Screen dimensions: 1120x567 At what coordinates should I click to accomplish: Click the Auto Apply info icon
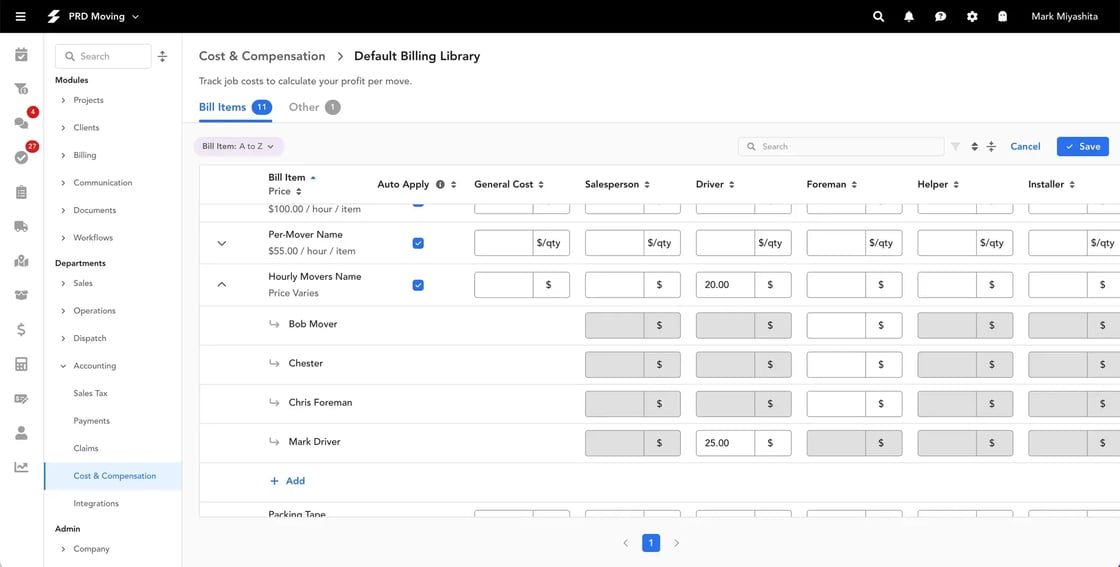(440, 185)
